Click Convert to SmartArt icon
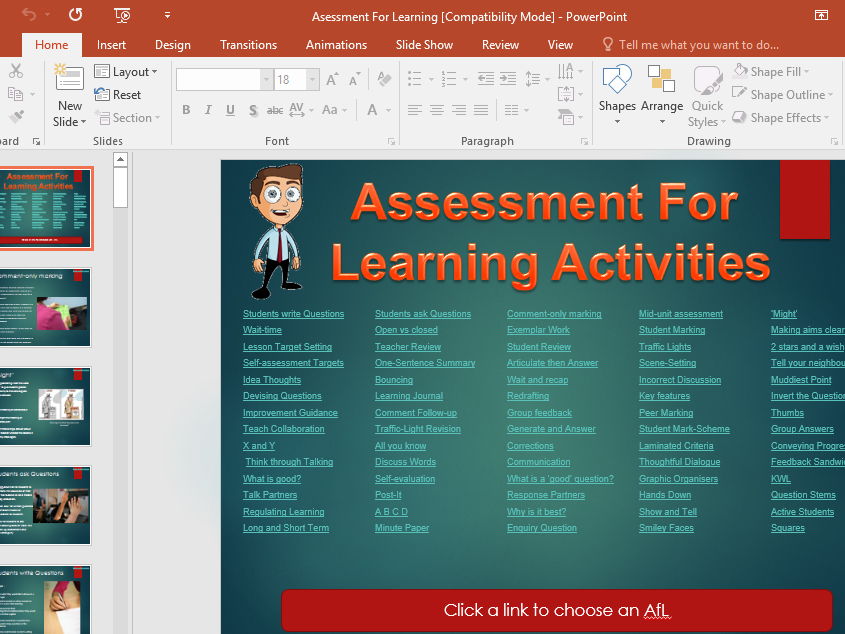Viewport: 845px width, 634px height. point(566,117)
